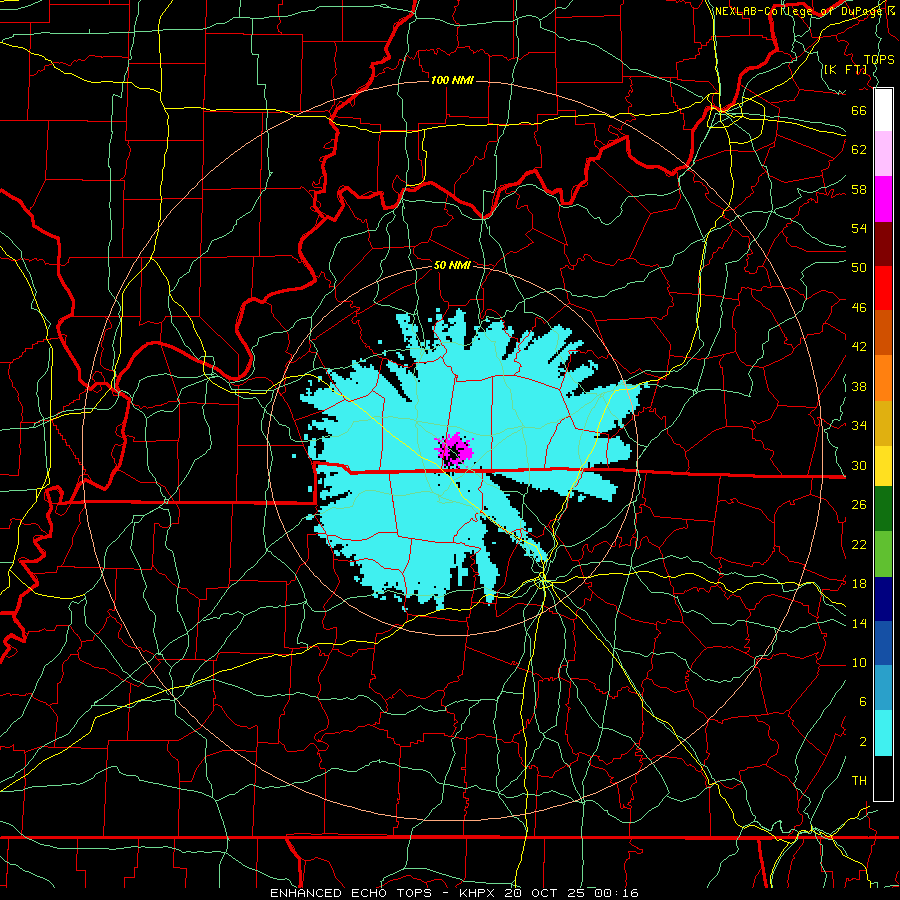Click the ENHANCED ECHO TOPS KHPX title text
The width and height of the screenshot is (900, 900).
click(454, 893)
